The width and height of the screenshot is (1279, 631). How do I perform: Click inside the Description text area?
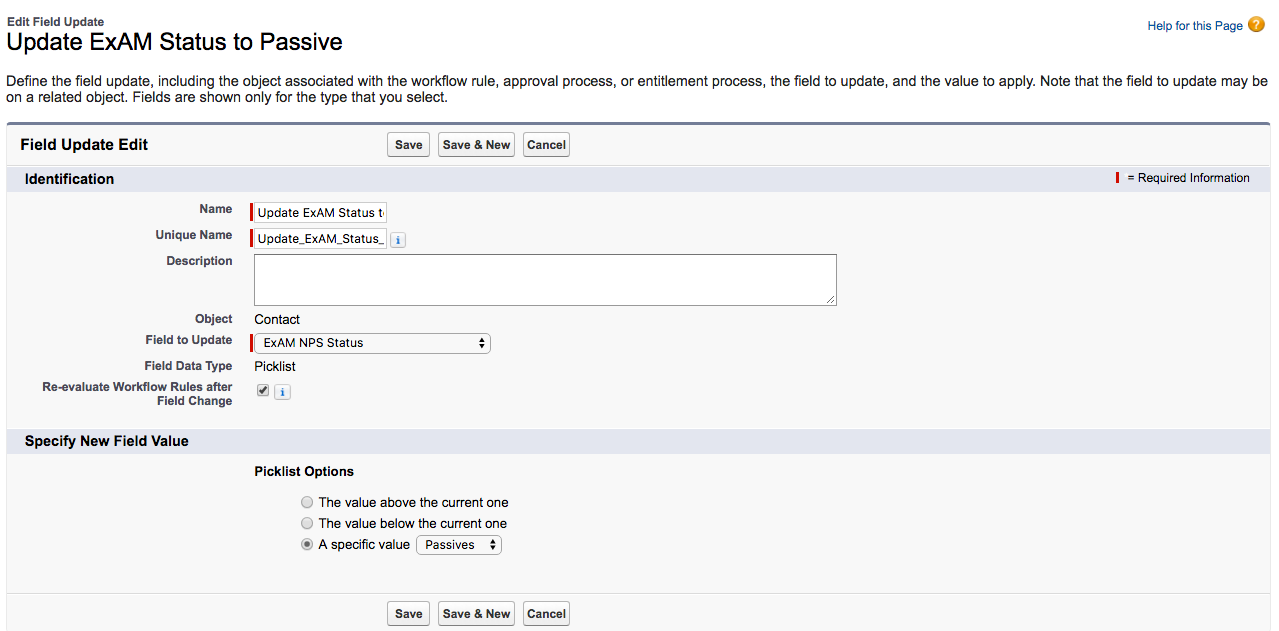545,279
